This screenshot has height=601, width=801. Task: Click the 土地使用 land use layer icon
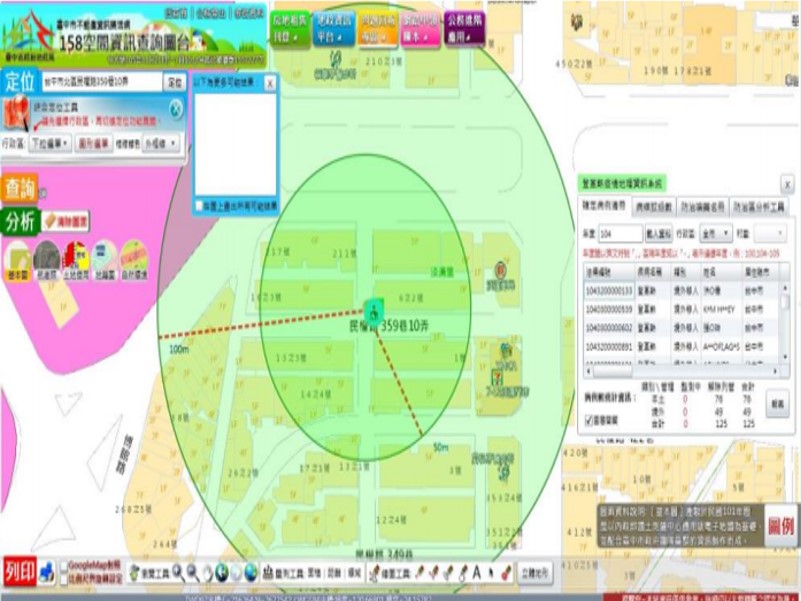75,259
